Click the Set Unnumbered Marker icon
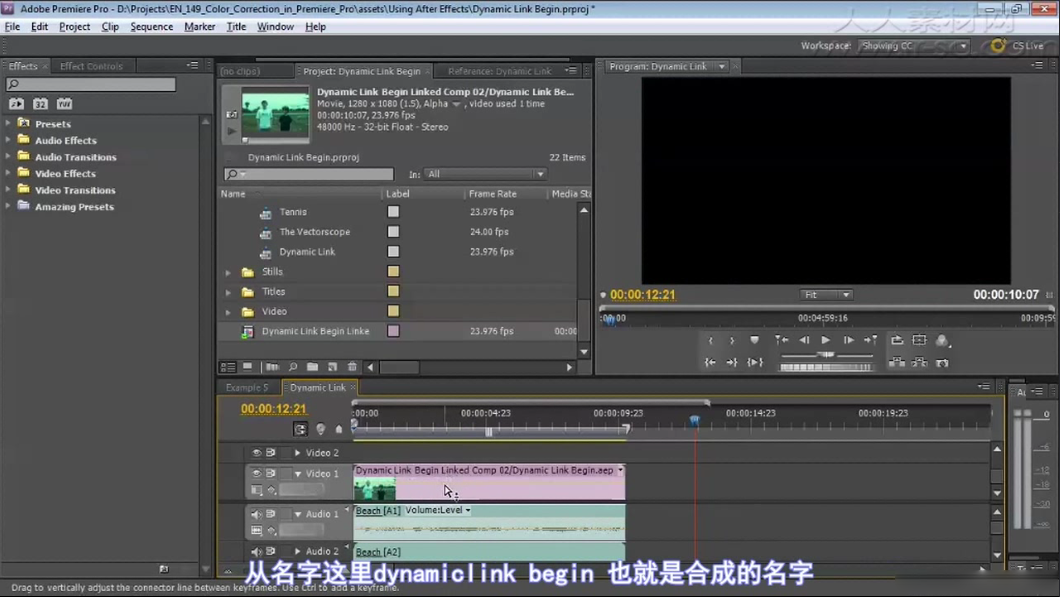 (x=754, y=340)
